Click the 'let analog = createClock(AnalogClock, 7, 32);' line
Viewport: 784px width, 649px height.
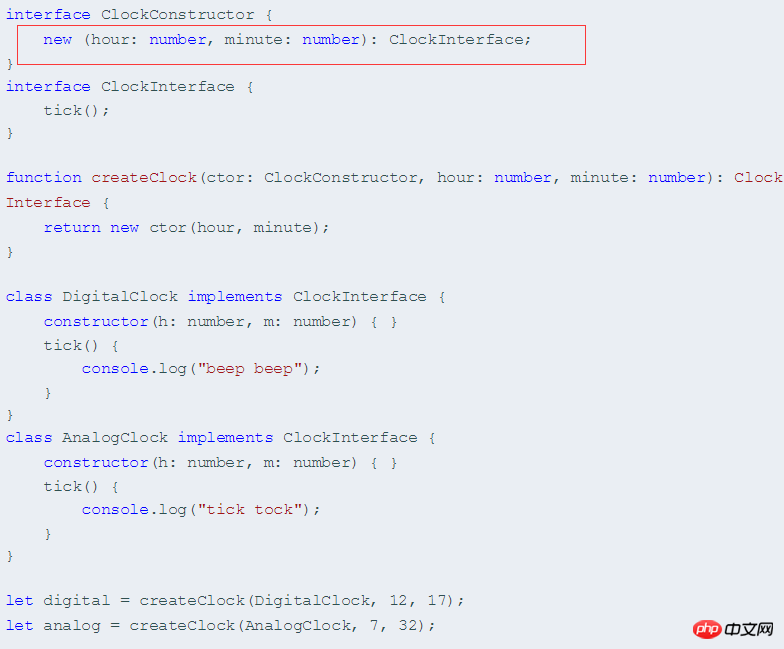click(x=220, y=625)
